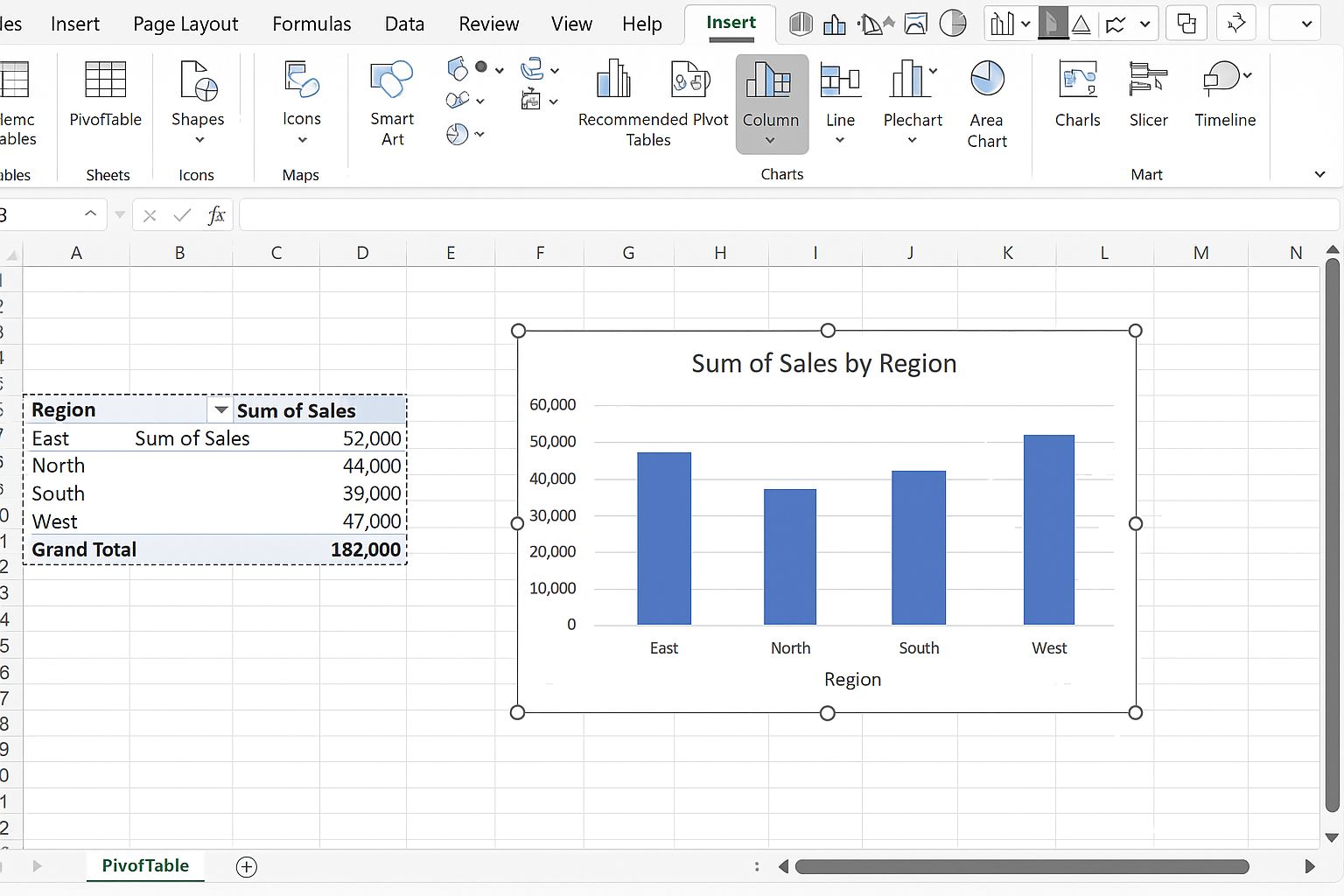Click the circular pie icon in top toolbar
1344x896 pixels.
click(953, 24)
